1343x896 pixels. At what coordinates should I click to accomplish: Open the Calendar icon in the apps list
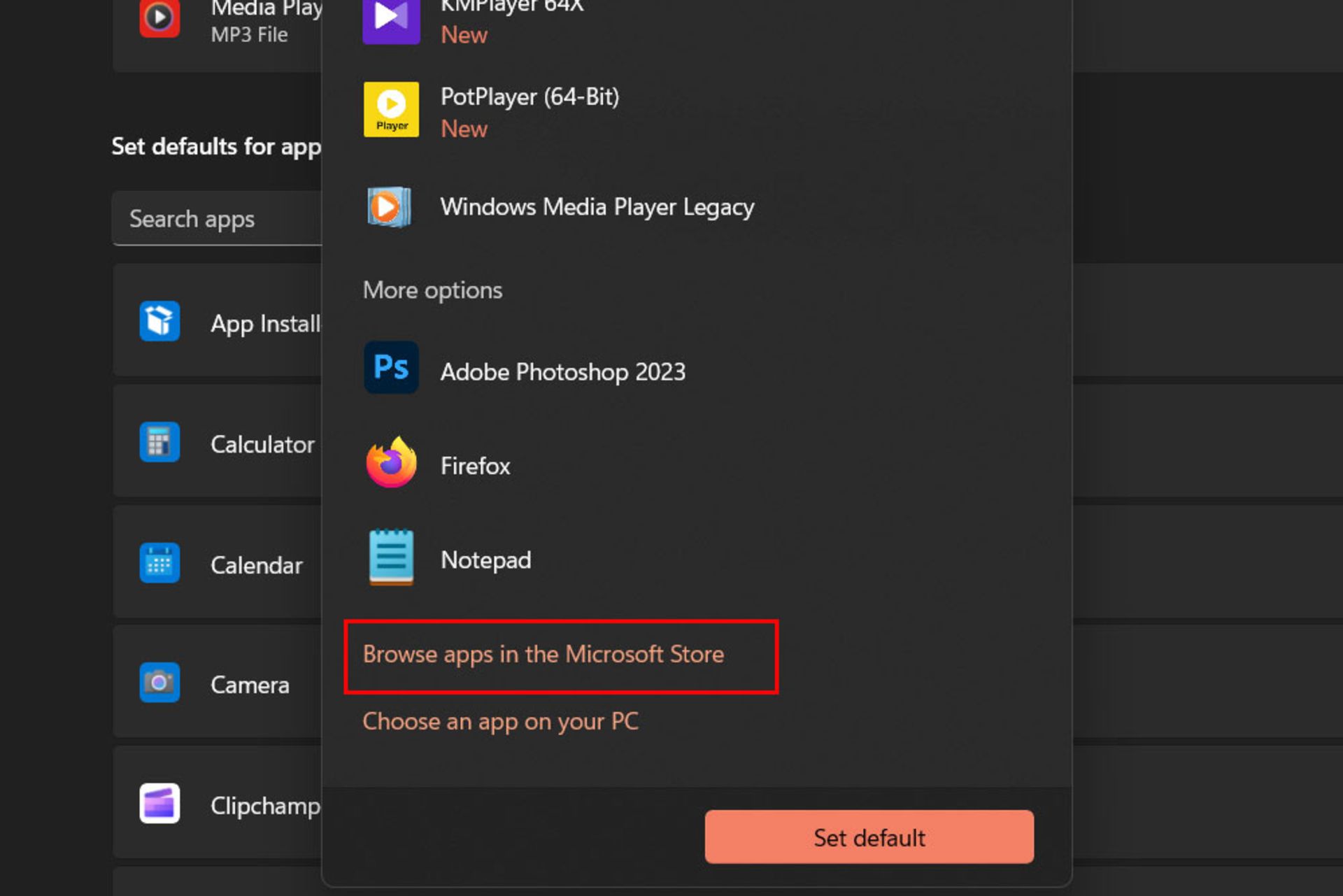coord(159,563)
